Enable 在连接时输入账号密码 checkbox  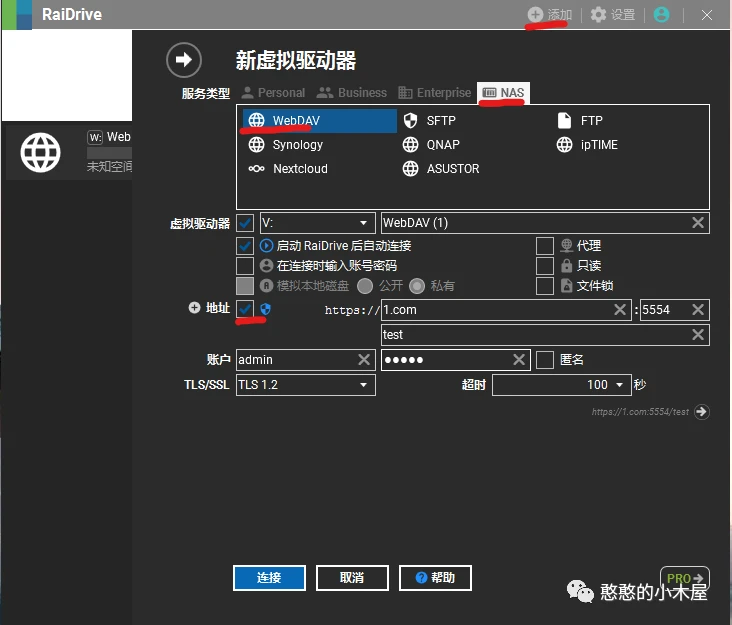245,266
